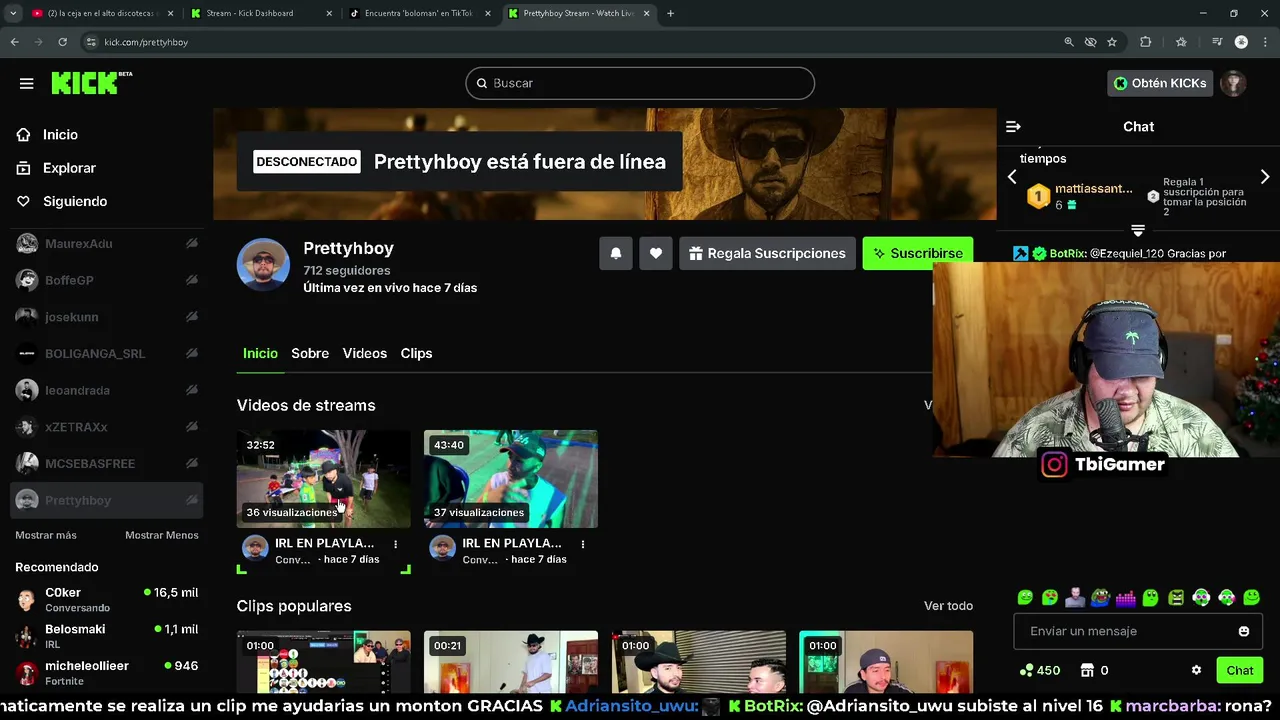Click the browser zoom magnifier icon
Viewport: 1280px width, 720px height.
point(1069,42)
